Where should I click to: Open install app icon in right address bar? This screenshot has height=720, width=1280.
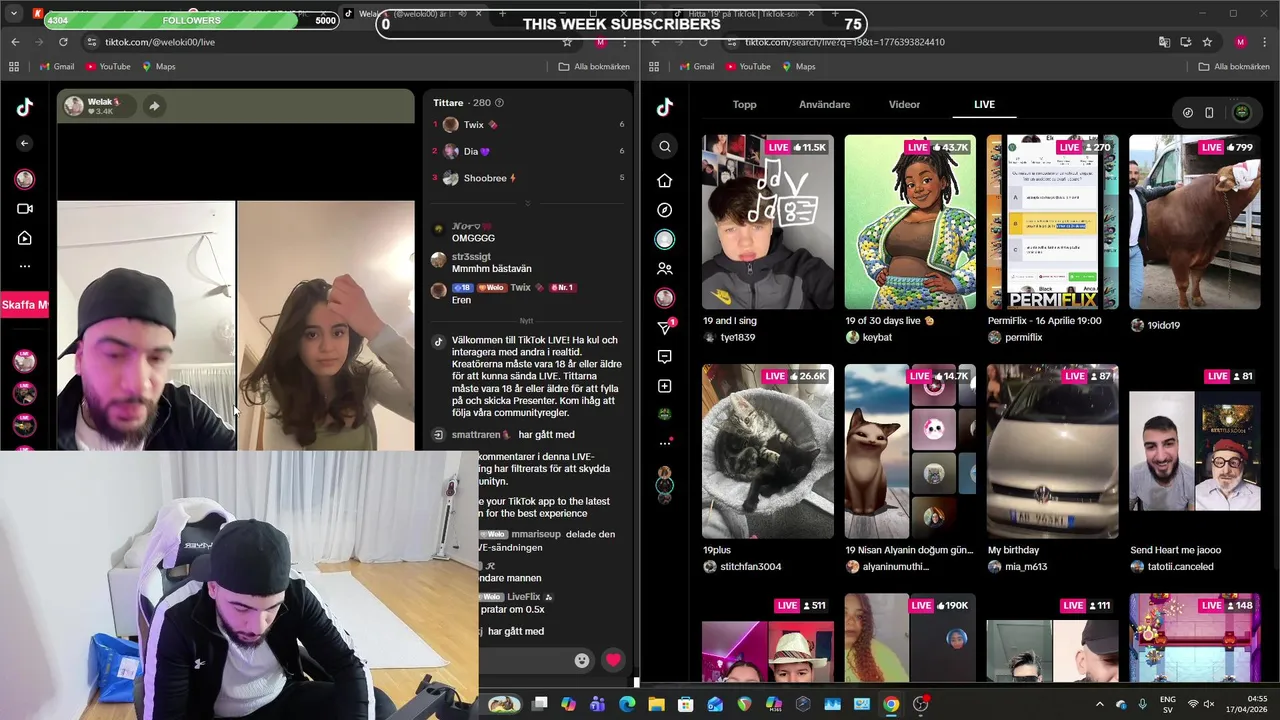(1186, 42)
